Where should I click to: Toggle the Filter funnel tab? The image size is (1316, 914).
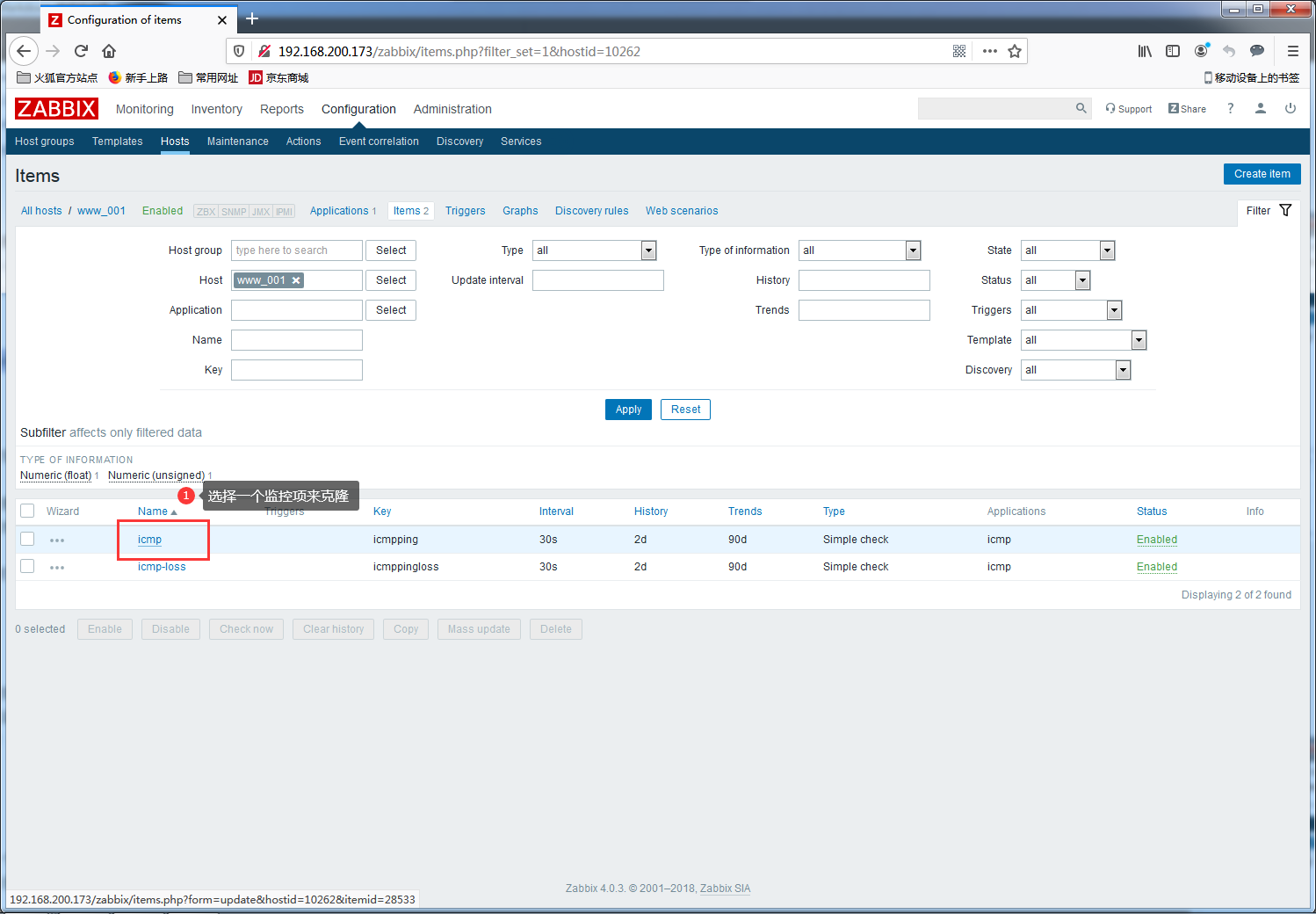pos(1269,211)
